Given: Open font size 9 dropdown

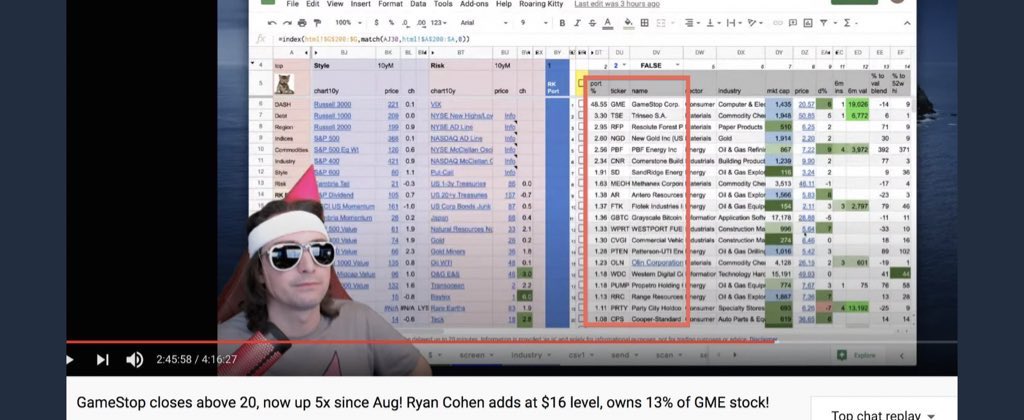Looking at the screenshot, I should click(x=534, y=23).
